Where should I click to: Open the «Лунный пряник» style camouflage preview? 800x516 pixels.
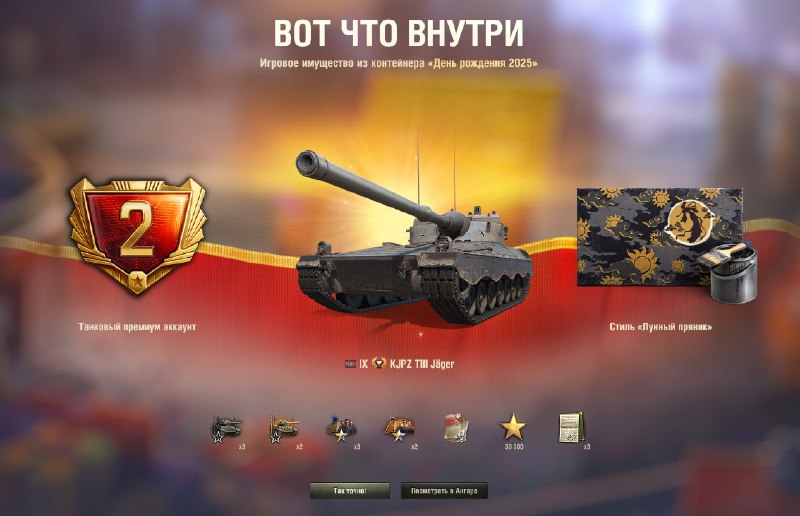point(660,237)
